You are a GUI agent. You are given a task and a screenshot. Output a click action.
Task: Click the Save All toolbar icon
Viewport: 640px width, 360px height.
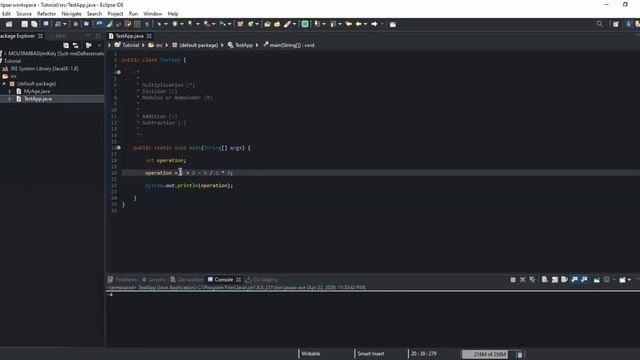[34, 24]
